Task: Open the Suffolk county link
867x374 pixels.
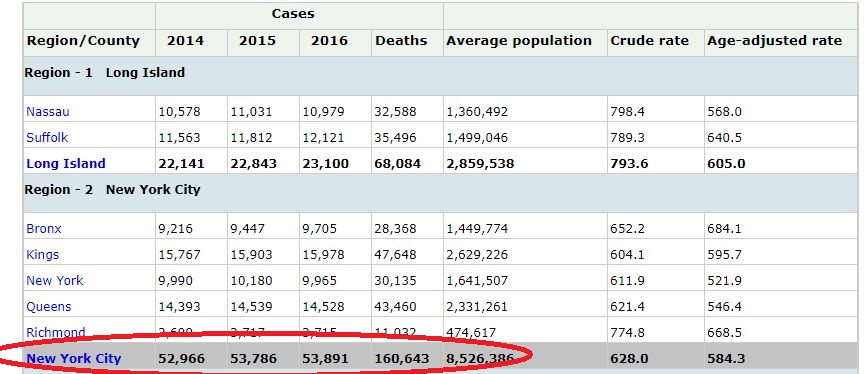Action: coord(47,138)
